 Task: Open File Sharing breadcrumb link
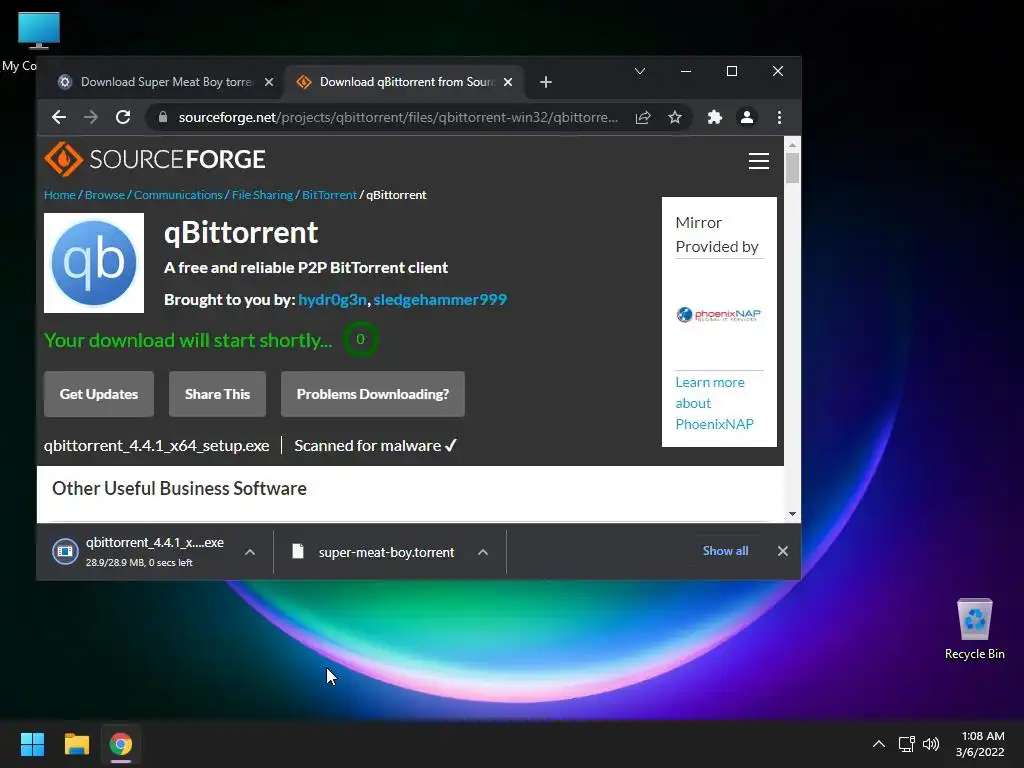262,195
